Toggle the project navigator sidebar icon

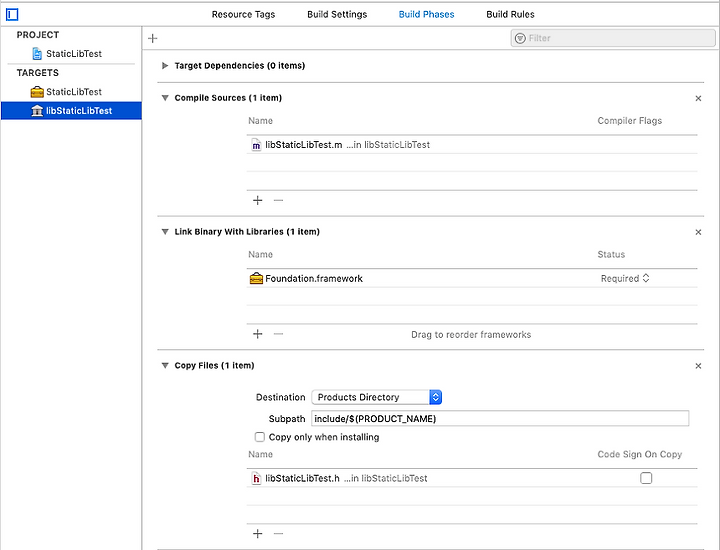pos(12,15)
